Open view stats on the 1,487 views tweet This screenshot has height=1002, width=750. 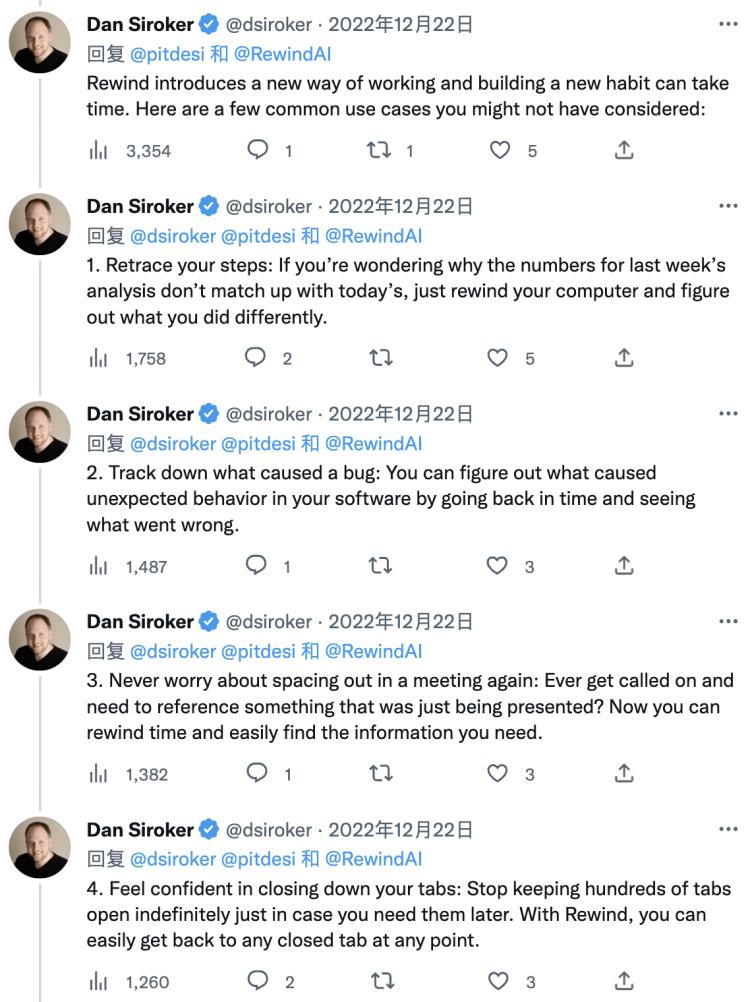point(99,566)
